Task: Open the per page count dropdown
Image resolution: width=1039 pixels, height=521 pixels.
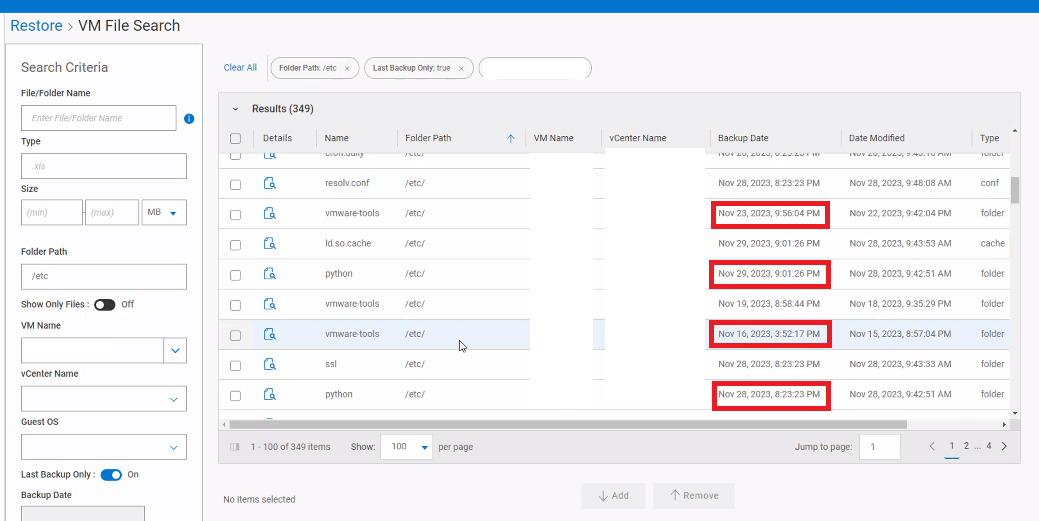Action: tap(406, 447)
